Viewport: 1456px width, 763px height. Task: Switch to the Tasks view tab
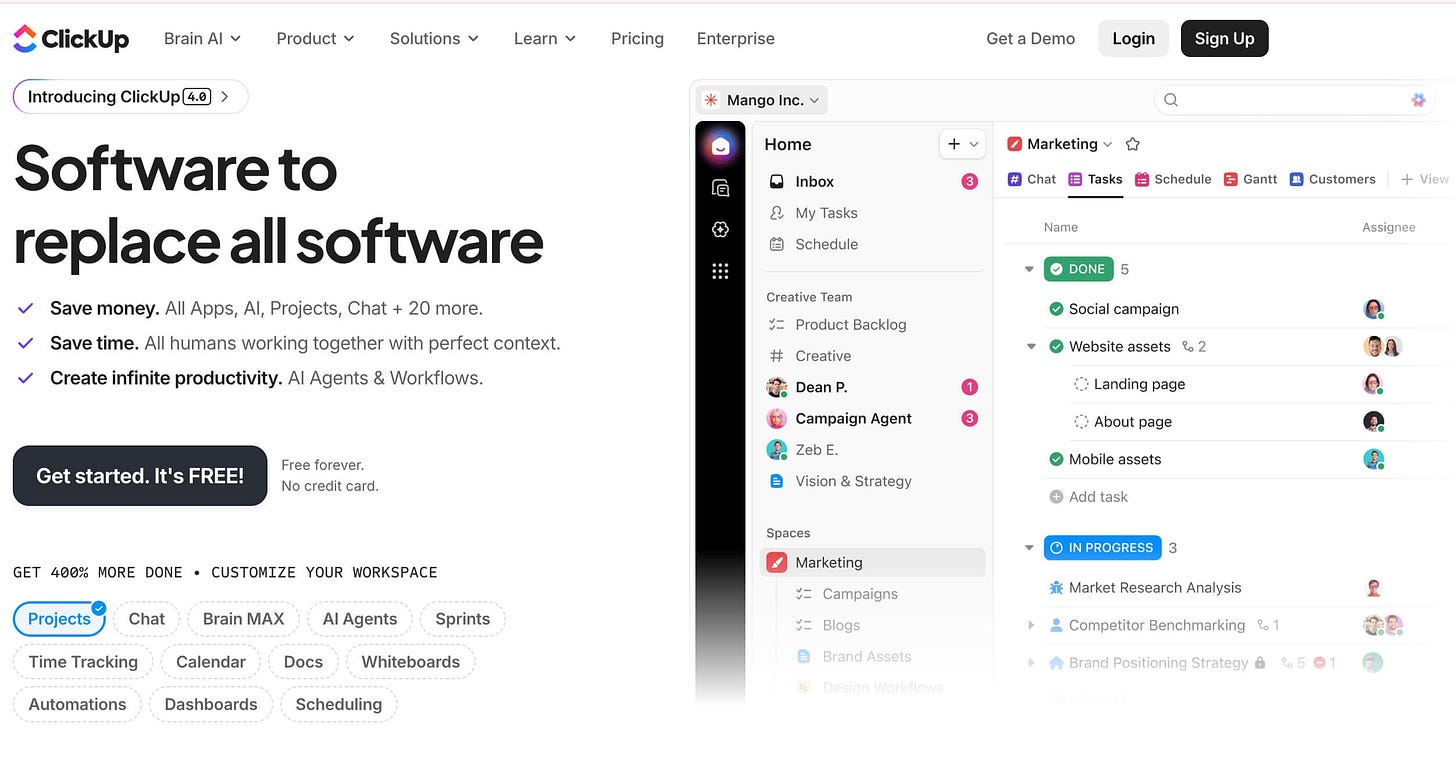(1096, 179)
